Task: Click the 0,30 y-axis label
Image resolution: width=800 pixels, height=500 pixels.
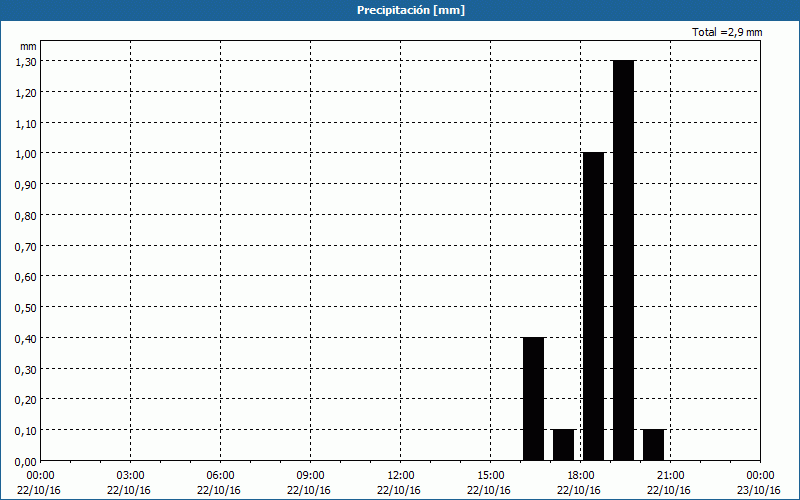Action: 26,369
